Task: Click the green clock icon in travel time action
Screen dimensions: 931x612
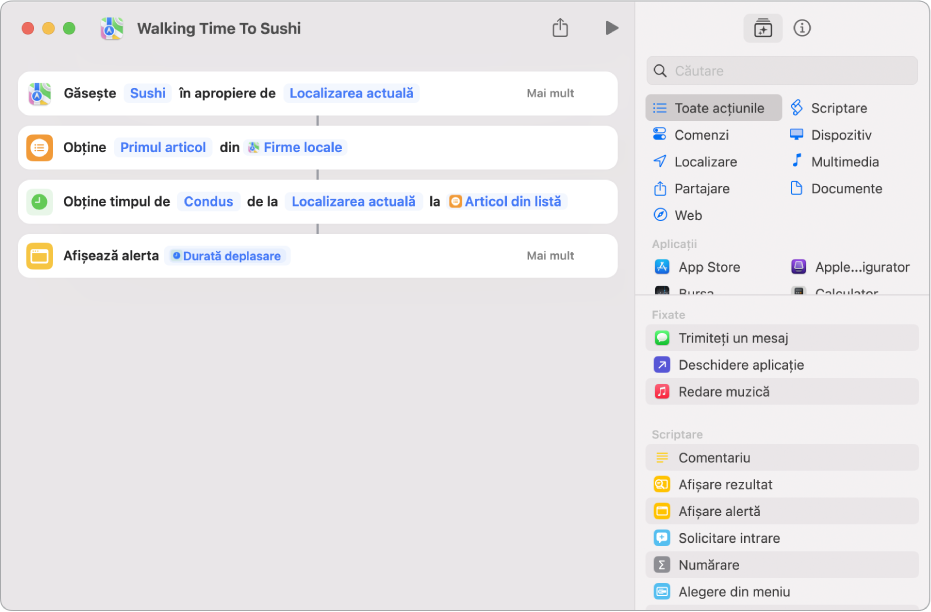Action: (x=40, y=202)
